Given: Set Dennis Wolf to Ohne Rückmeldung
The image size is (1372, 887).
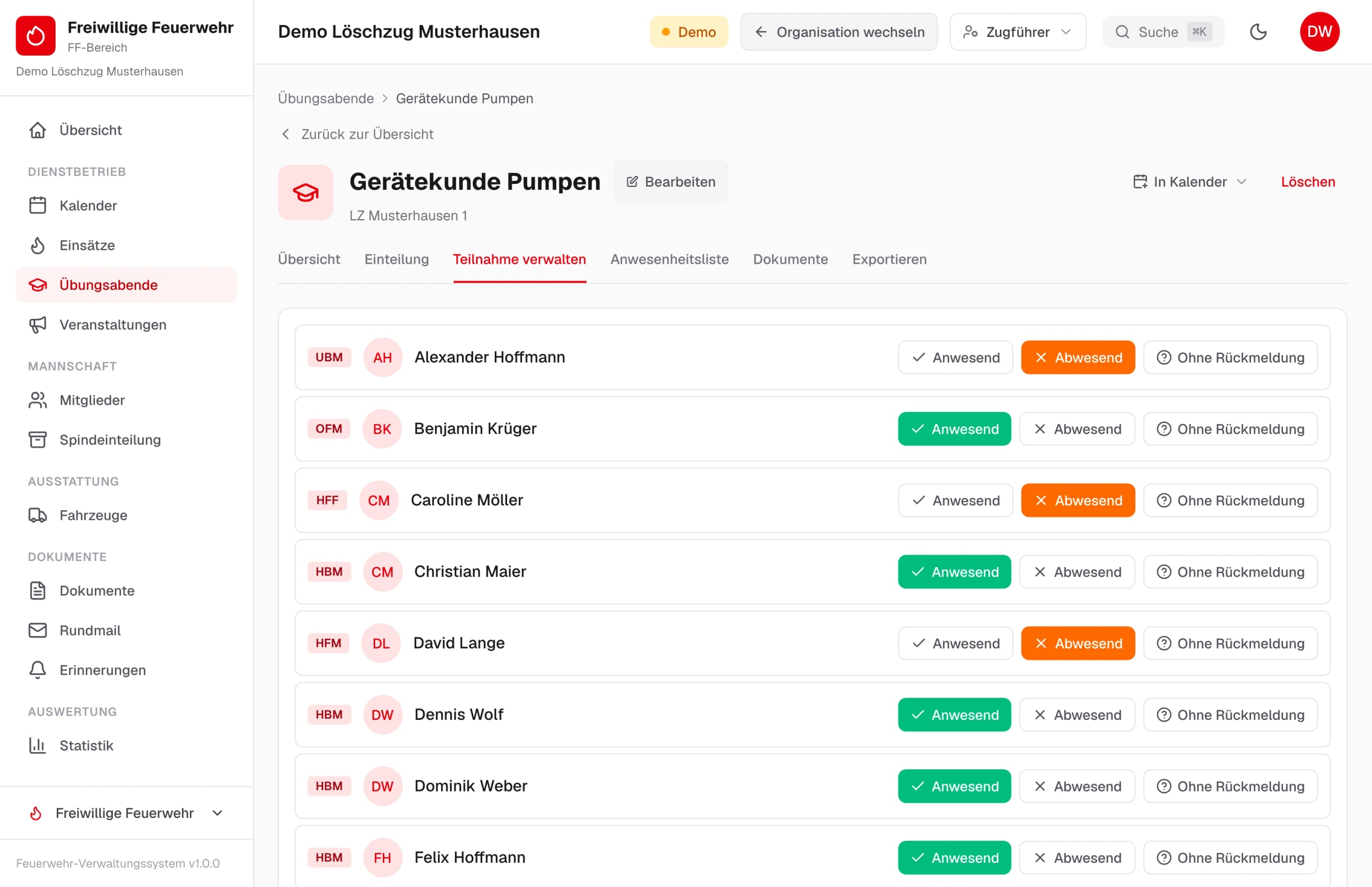Looking at the screenshot, I should tap(1231, 714).
